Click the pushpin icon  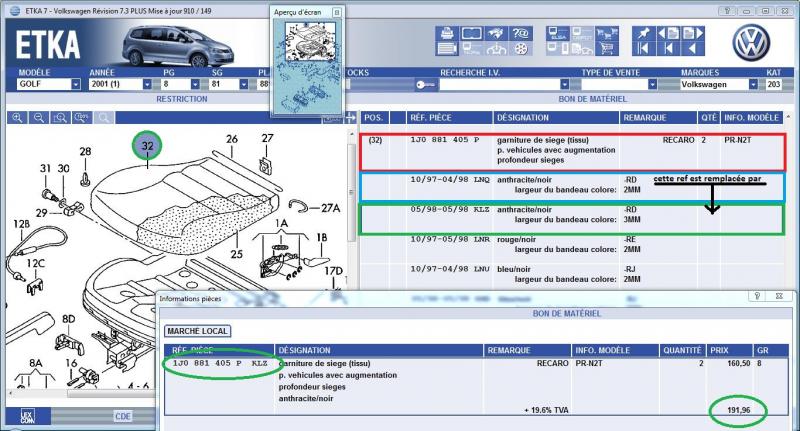643,34
